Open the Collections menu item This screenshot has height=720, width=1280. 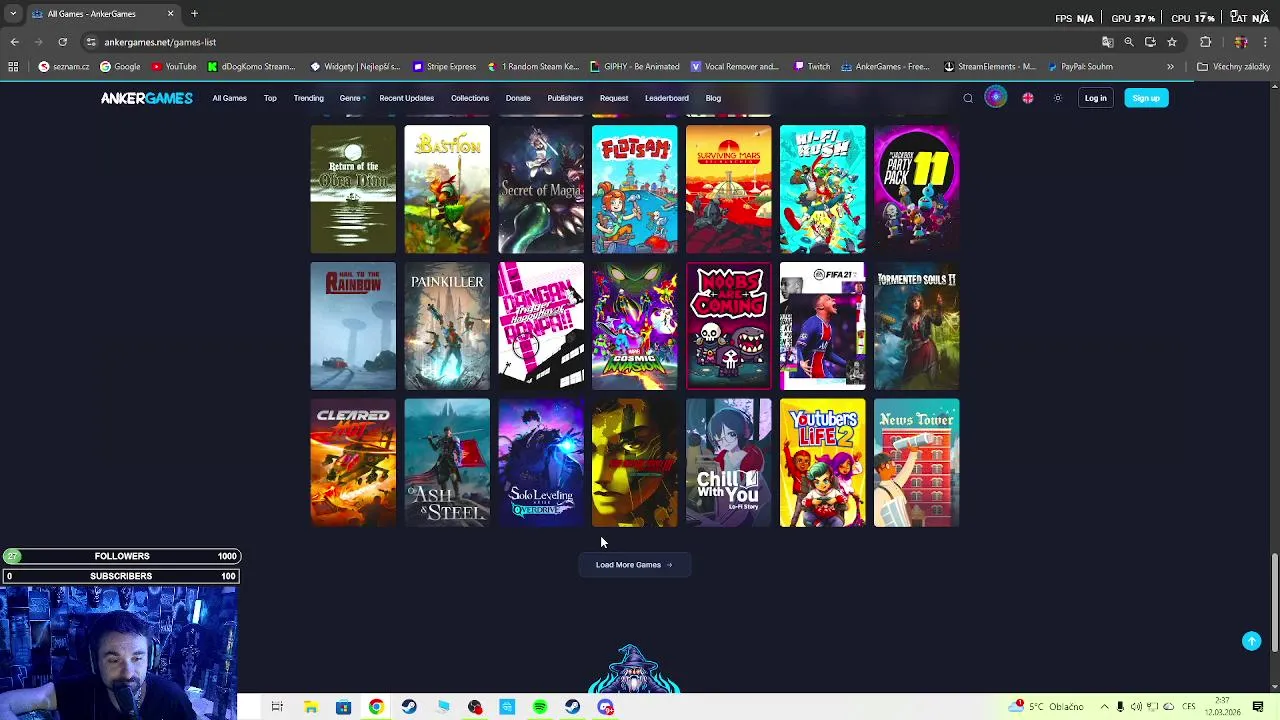click(469, 98)
